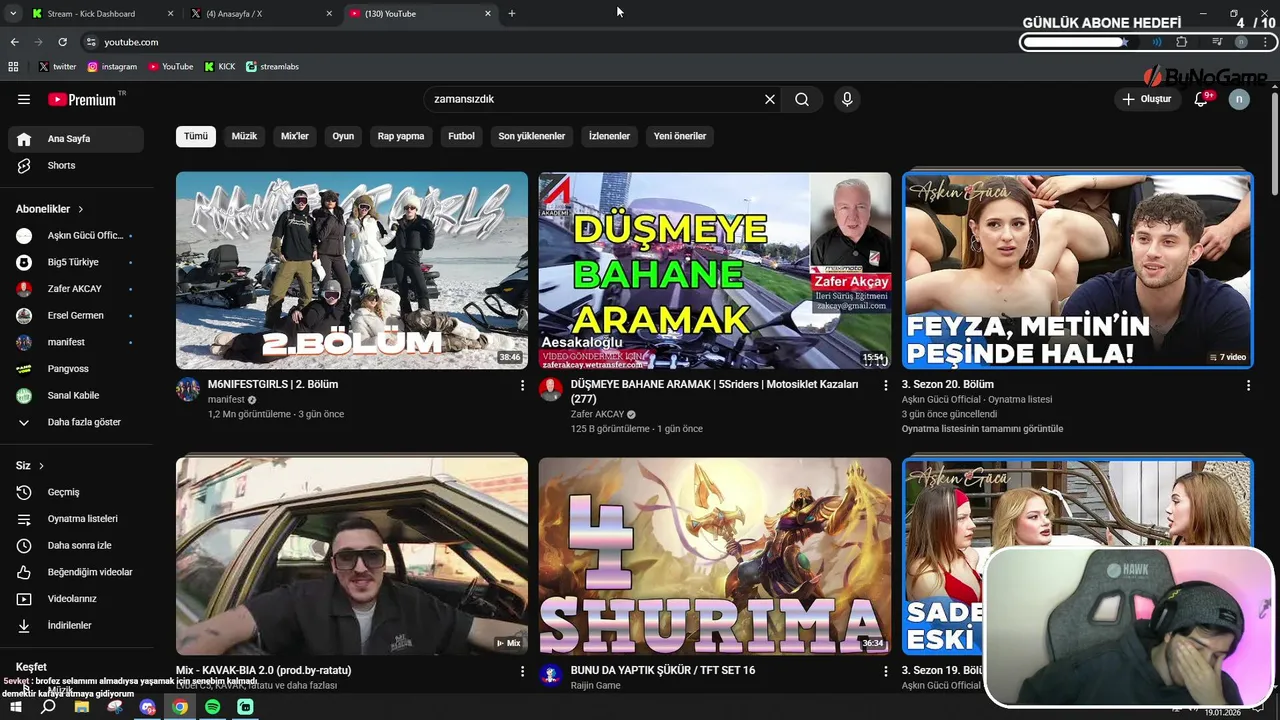
Task: Open Streamlabs from the taskbar
Action: pos(245,707)
